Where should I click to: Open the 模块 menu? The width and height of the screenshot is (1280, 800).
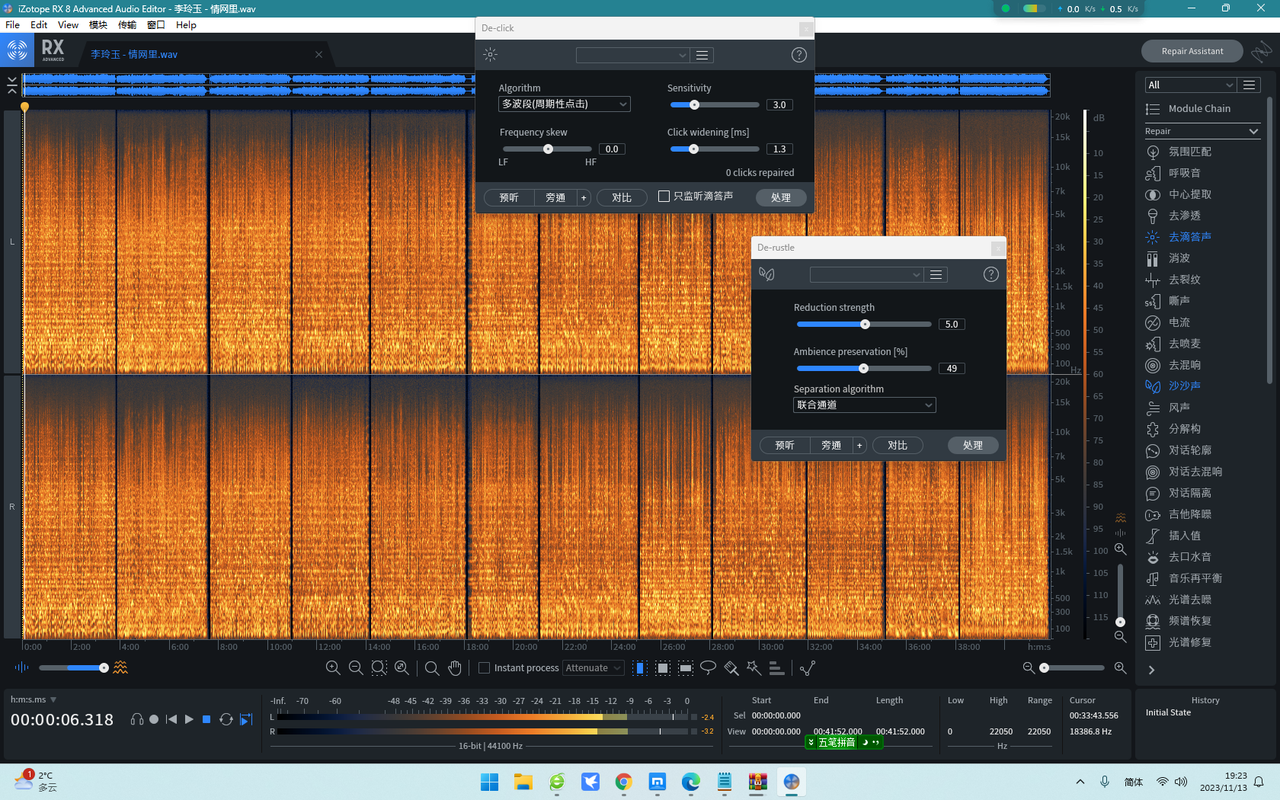point(98,24)
